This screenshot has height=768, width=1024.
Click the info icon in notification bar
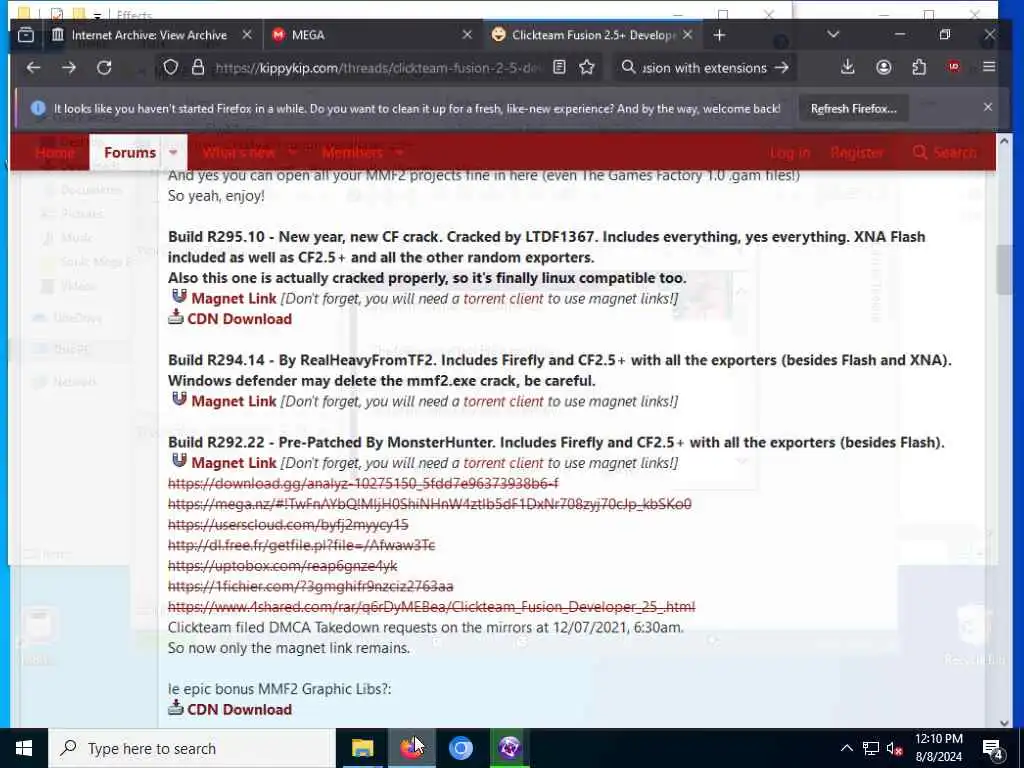[x=38, y=108]
